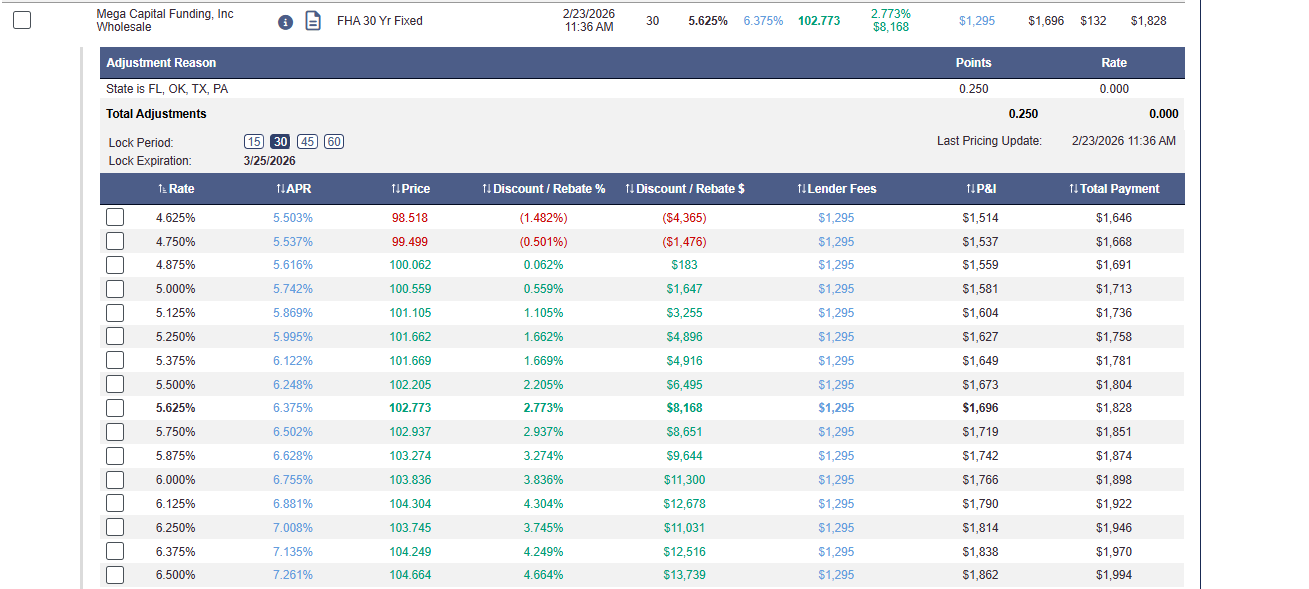
Task: Open APR 6.122% link
Action: click(x=293, y=361)
